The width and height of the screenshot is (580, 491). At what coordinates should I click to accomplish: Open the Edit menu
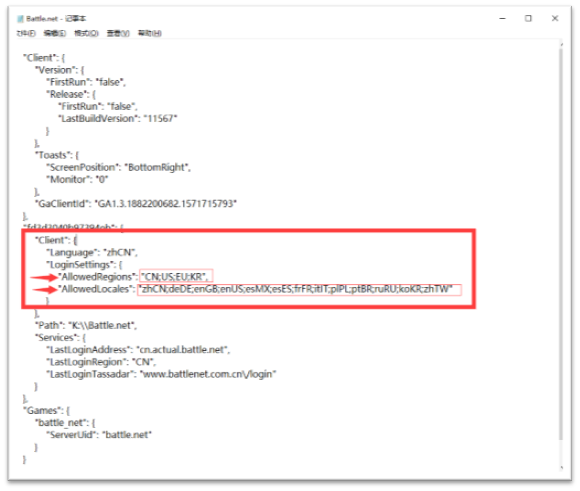(x=54, y=33)
